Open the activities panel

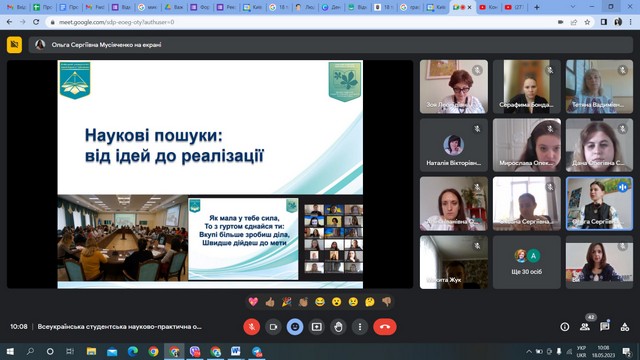point(624,327)
